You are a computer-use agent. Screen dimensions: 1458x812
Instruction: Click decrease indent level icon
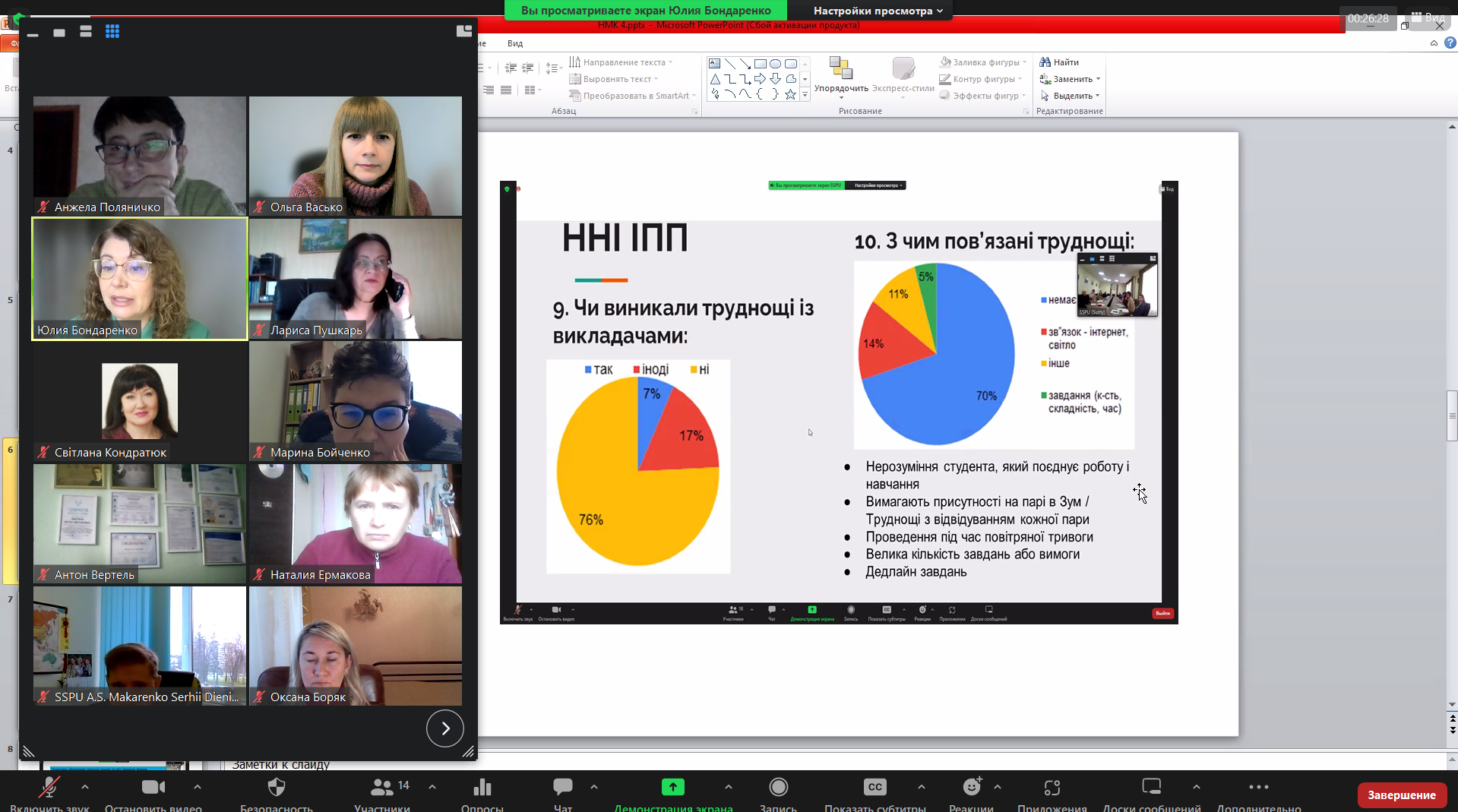click(511, 68)
